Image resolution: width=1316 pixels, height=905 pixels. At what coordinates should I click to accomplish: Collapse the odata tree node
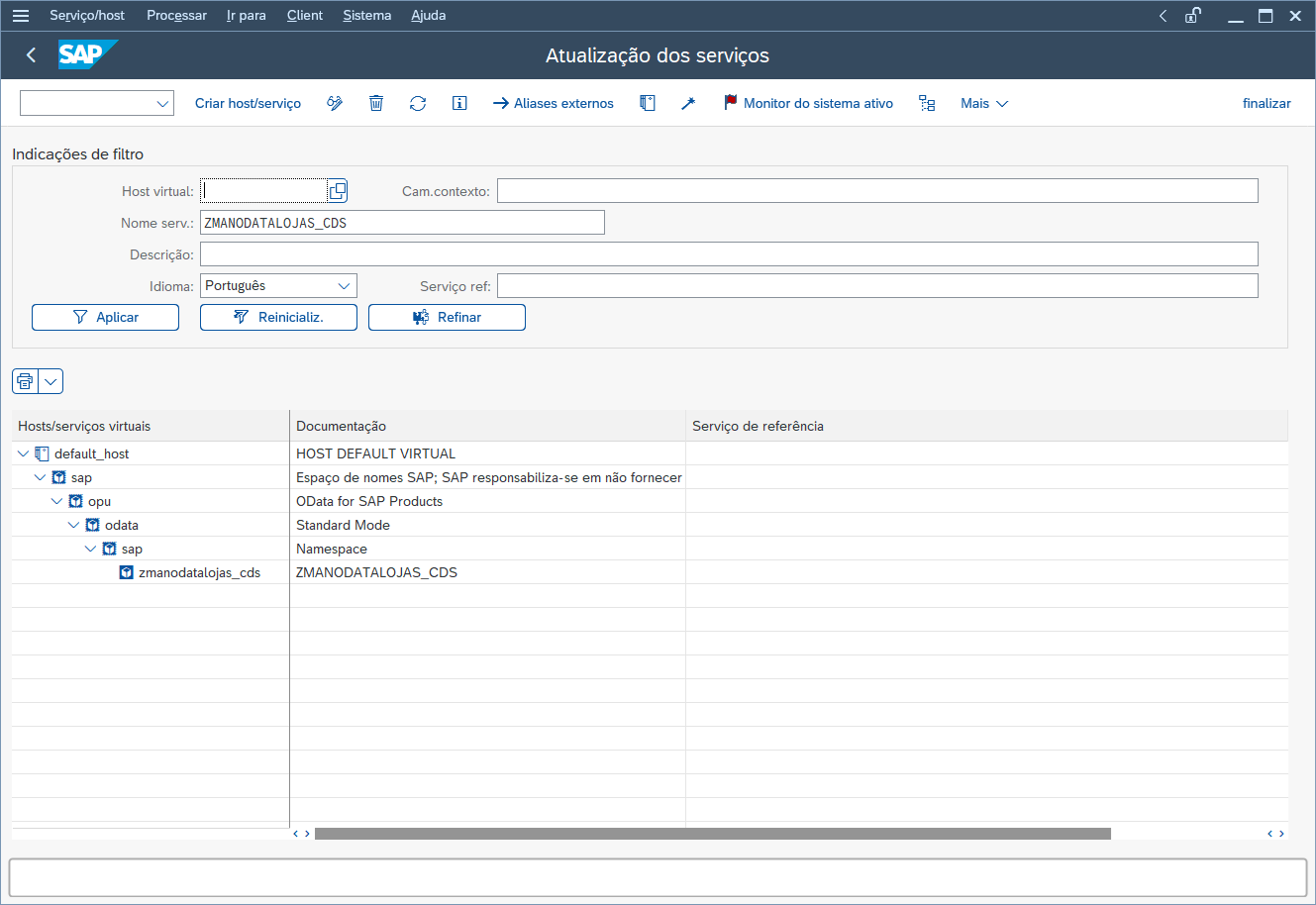click(x=74, y=525)
